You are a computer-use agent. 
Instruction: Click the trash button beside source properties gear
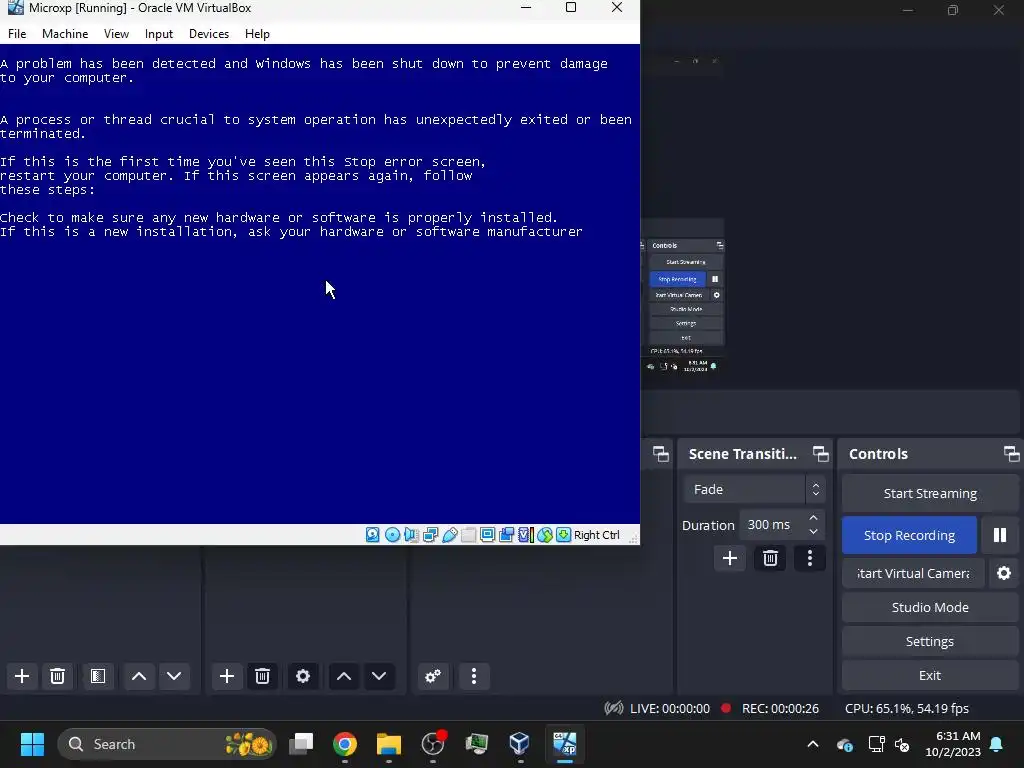click(x=262, y=676)
